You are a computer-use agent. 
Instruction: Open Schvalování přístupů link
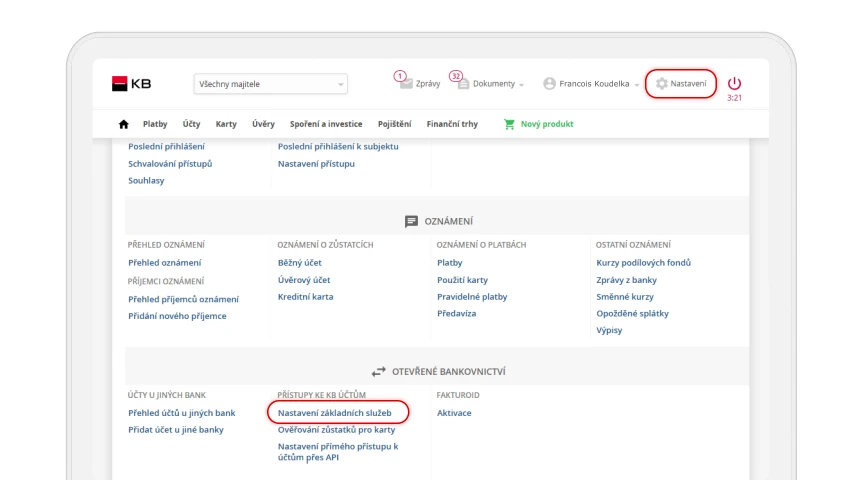click(x=170, y=164)
